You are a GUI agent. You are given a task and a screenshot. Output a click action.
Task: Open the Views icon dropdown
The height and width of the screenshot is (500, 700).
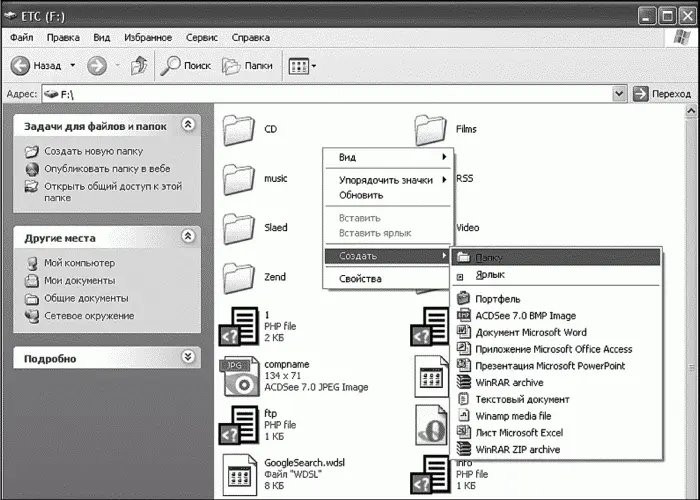click(x=302, y=65)
